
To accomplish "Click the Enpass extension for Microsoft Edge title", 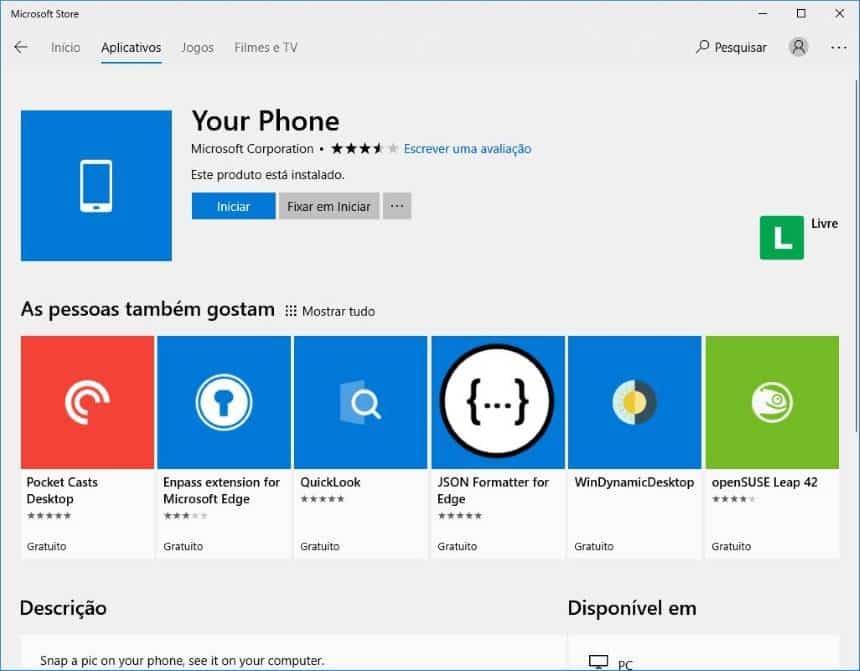I will (222, 490).
